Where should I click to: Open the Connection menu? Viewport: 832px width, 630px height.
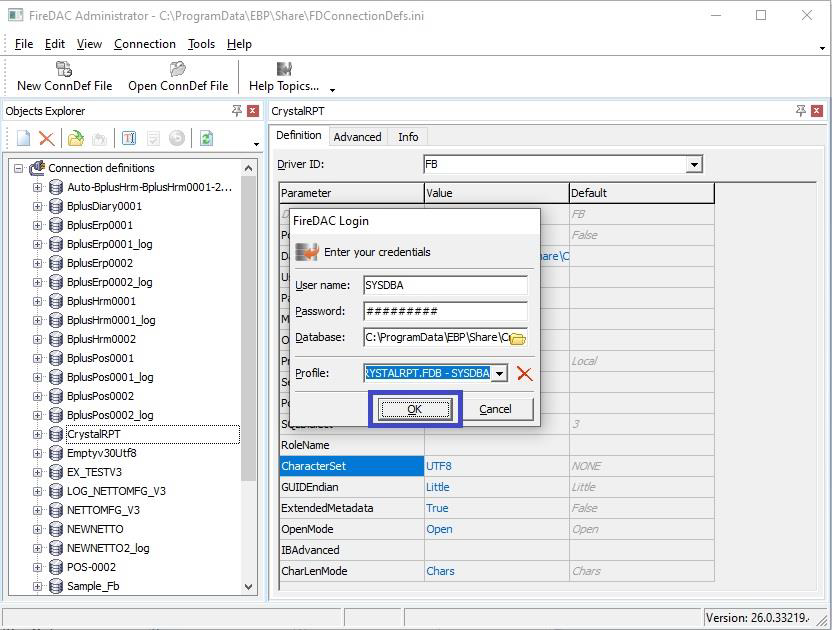[144, 44]
